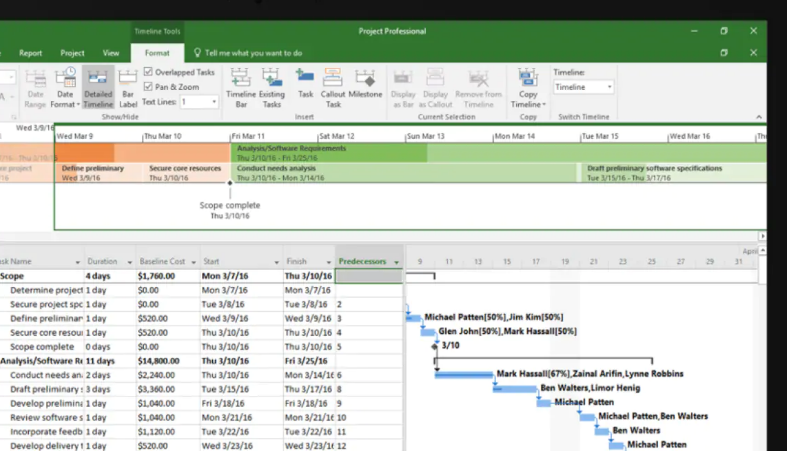Select the Scope complete milestone on timeline
Screen dimensions: 787x451
click(230, 183)
